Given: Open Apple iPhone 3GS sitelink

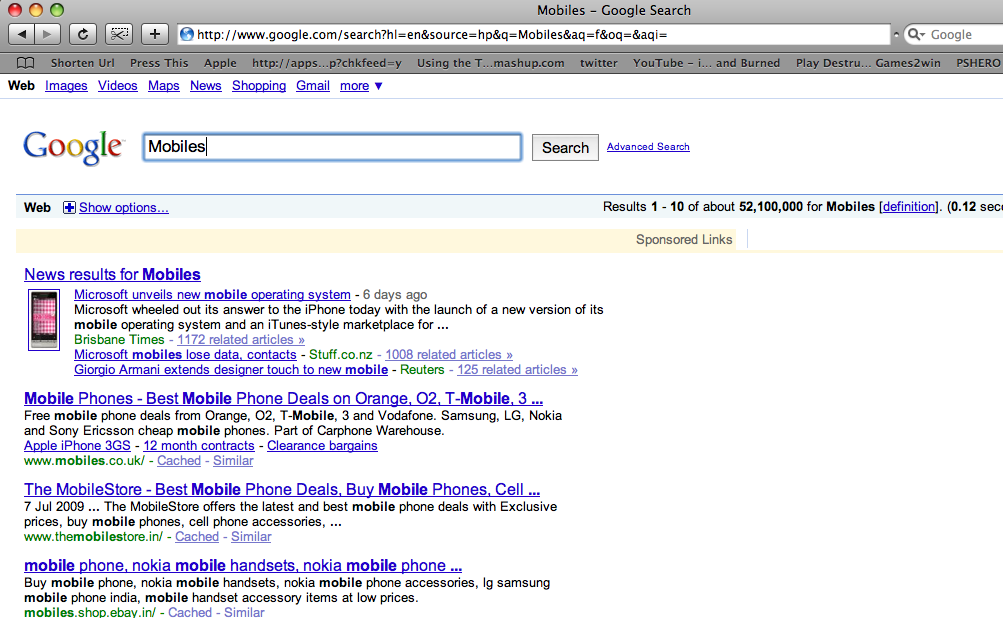Looking at the screenshot, I should click(77, 446).
